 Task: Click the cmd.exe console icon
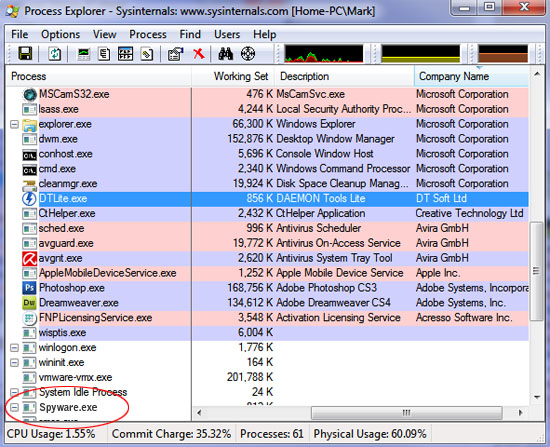[29, 169]
